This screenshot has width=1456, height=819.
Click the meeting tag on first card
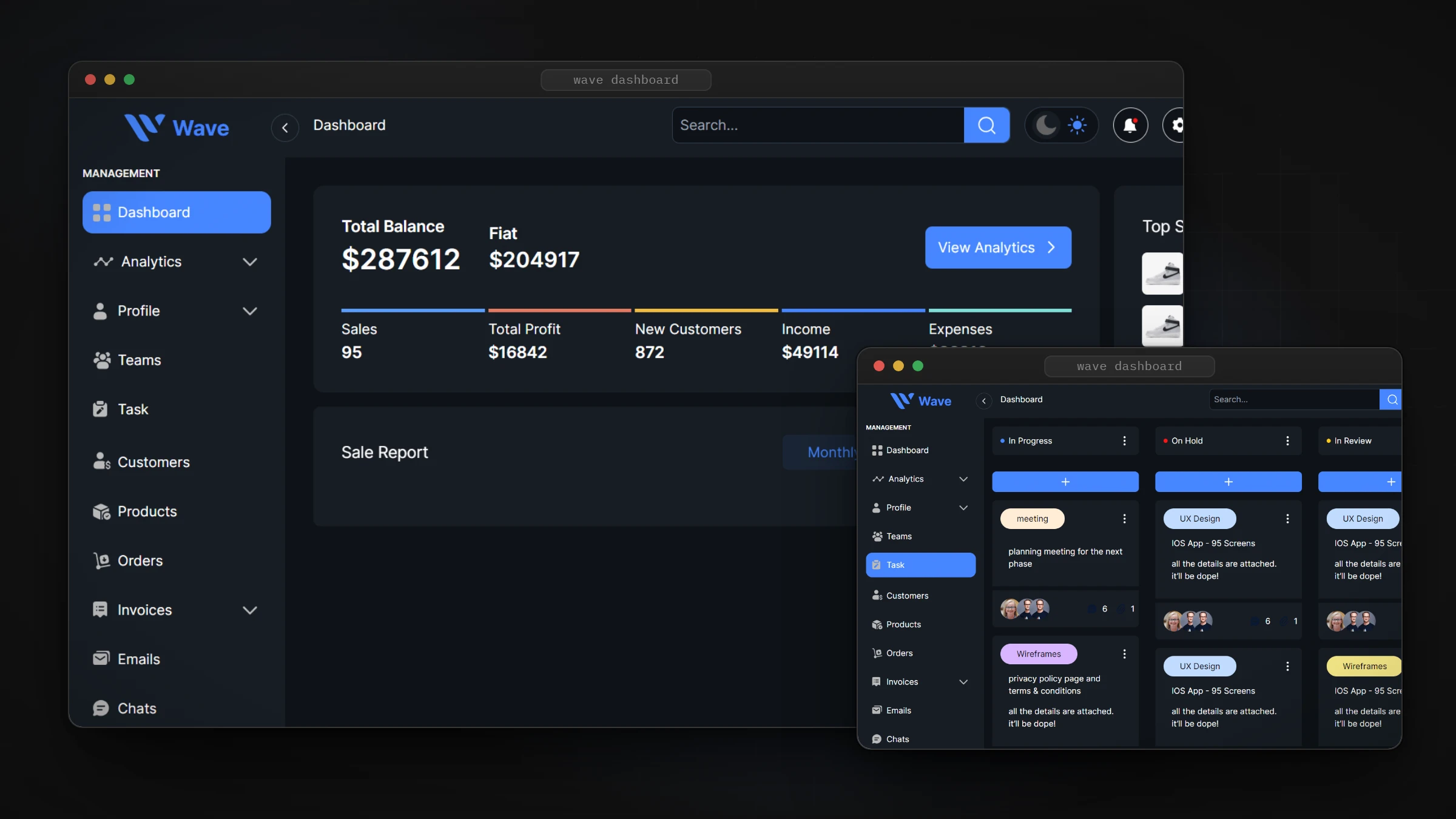coord(1033,519)
